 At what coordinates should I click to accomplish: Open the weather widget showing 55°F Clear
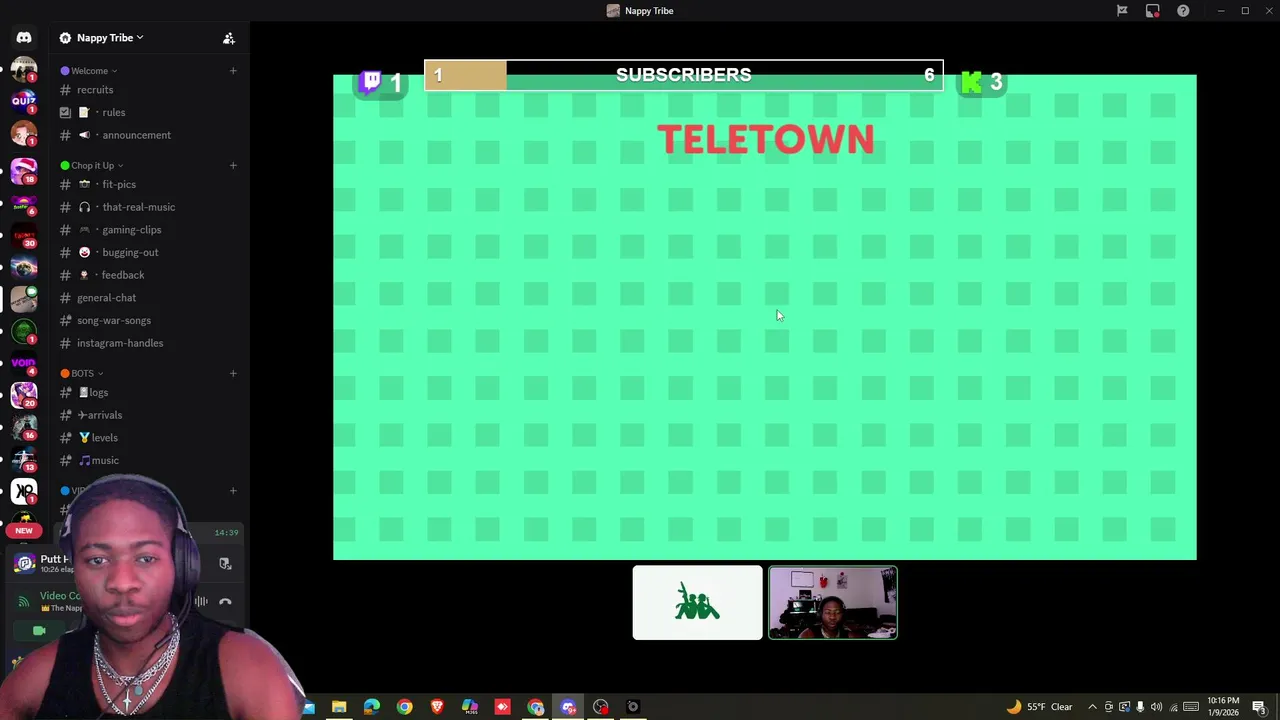point(1040,707)
